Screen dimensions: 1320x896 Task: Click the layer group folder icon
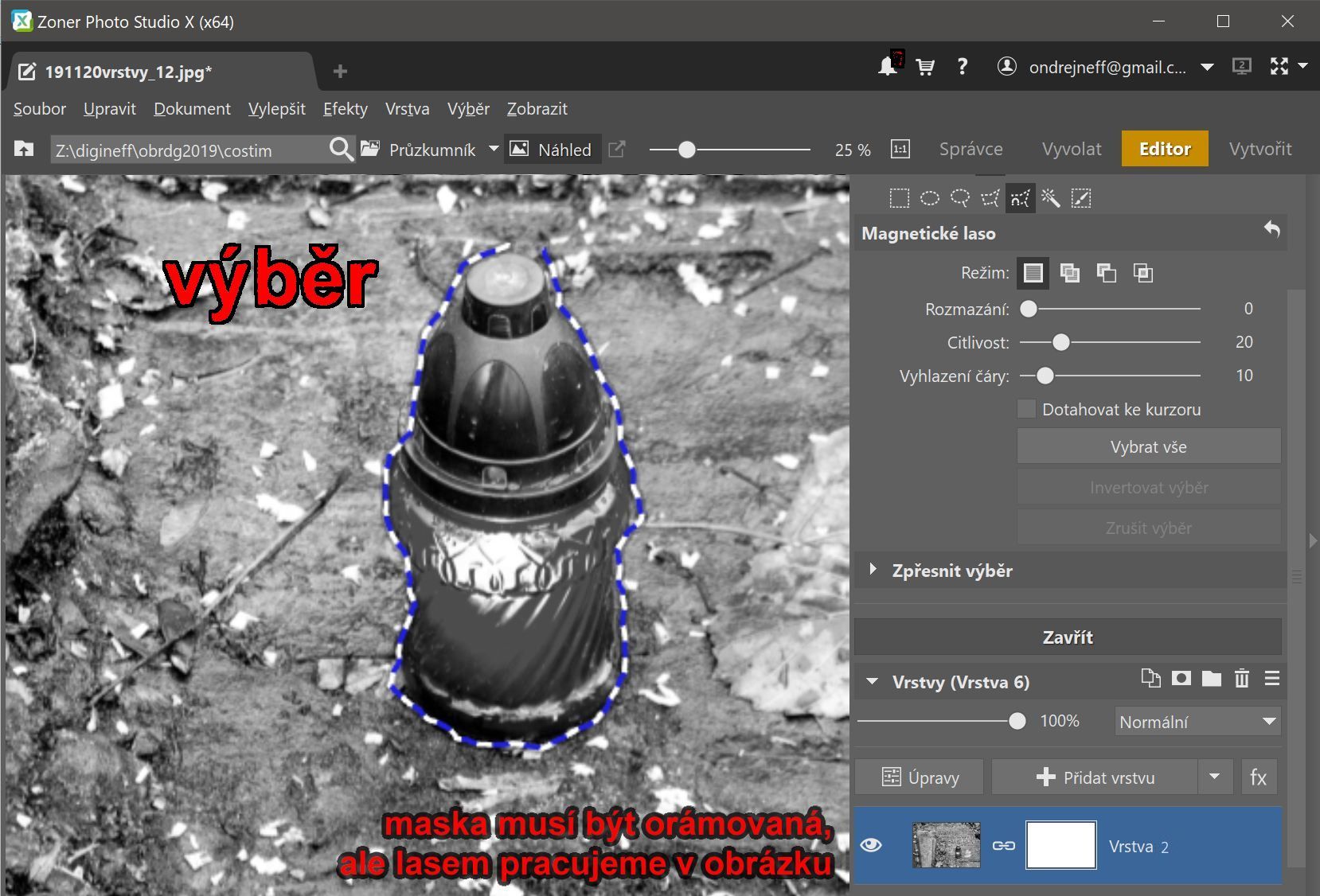1211,679
